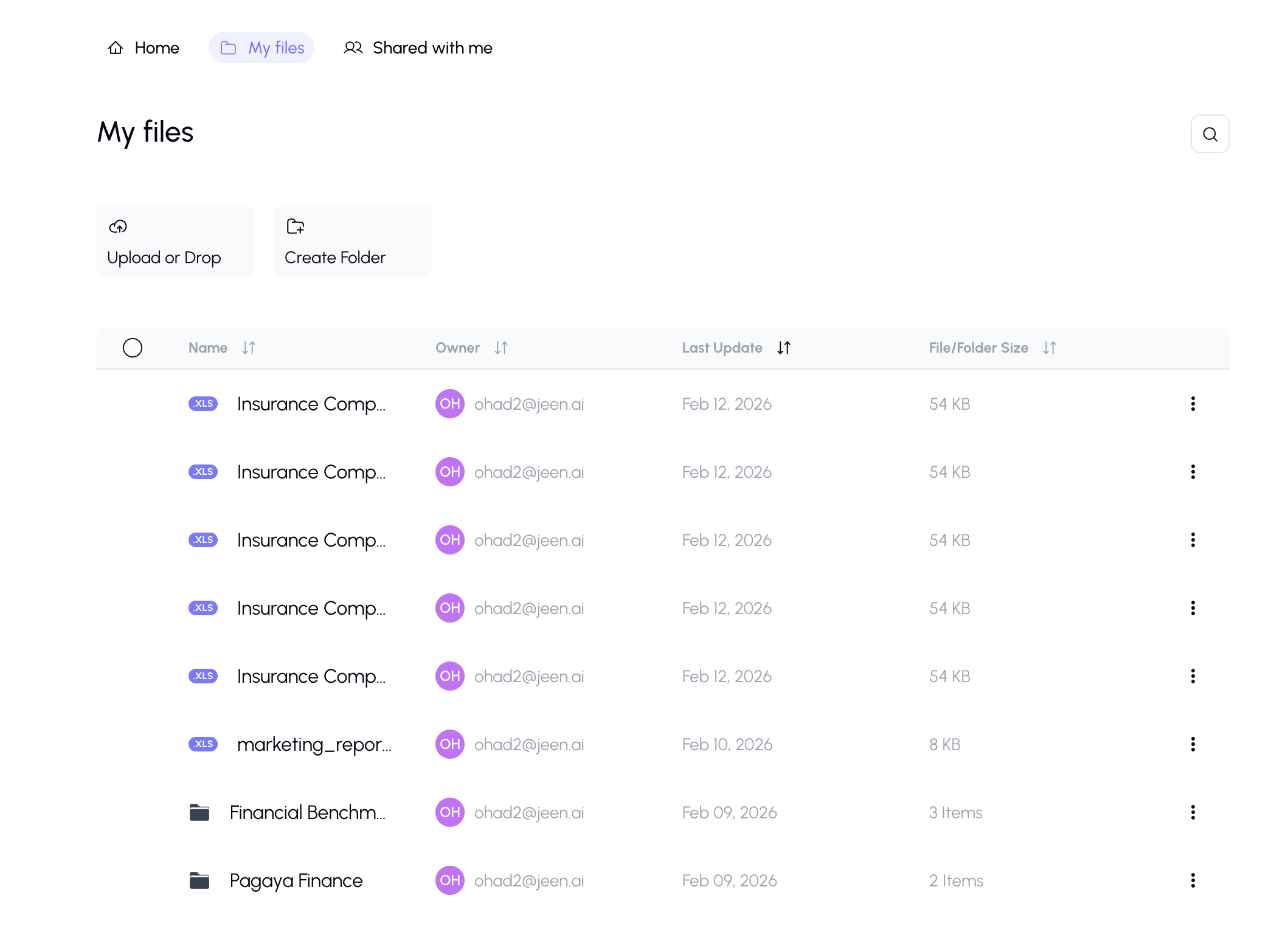The height and width of the screenshot is (946, 1288).
Task: Open three-dot menu for Pagaya Finance
Action: (1193, 880)
